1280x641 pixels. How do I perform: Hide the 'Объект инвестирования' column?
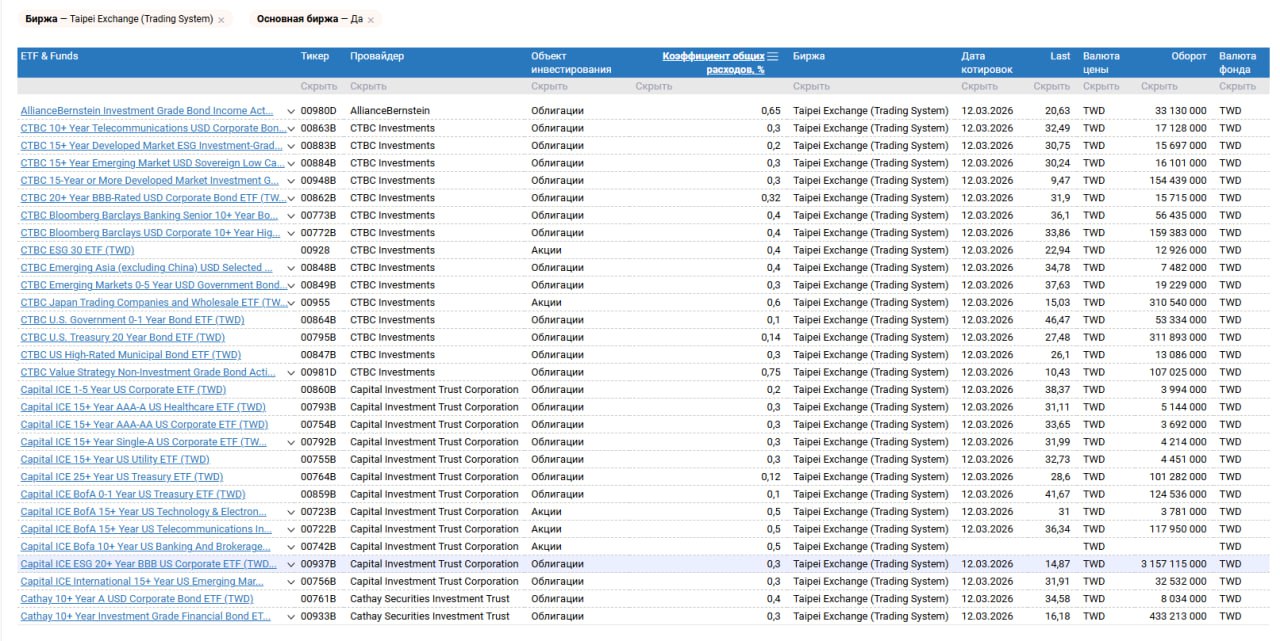pyautogui.click(x=549, y=87)
